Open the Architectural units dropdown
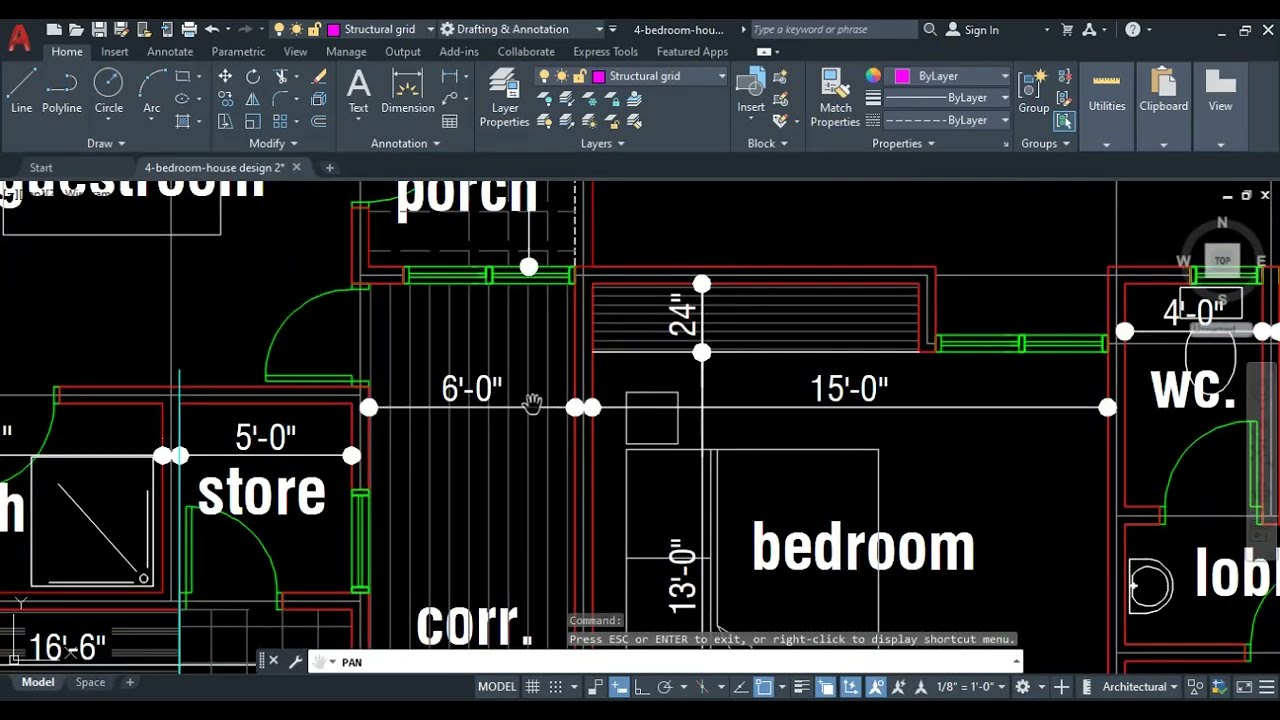The height and width of the screenshot is (720, 1280). [1139, 687]
